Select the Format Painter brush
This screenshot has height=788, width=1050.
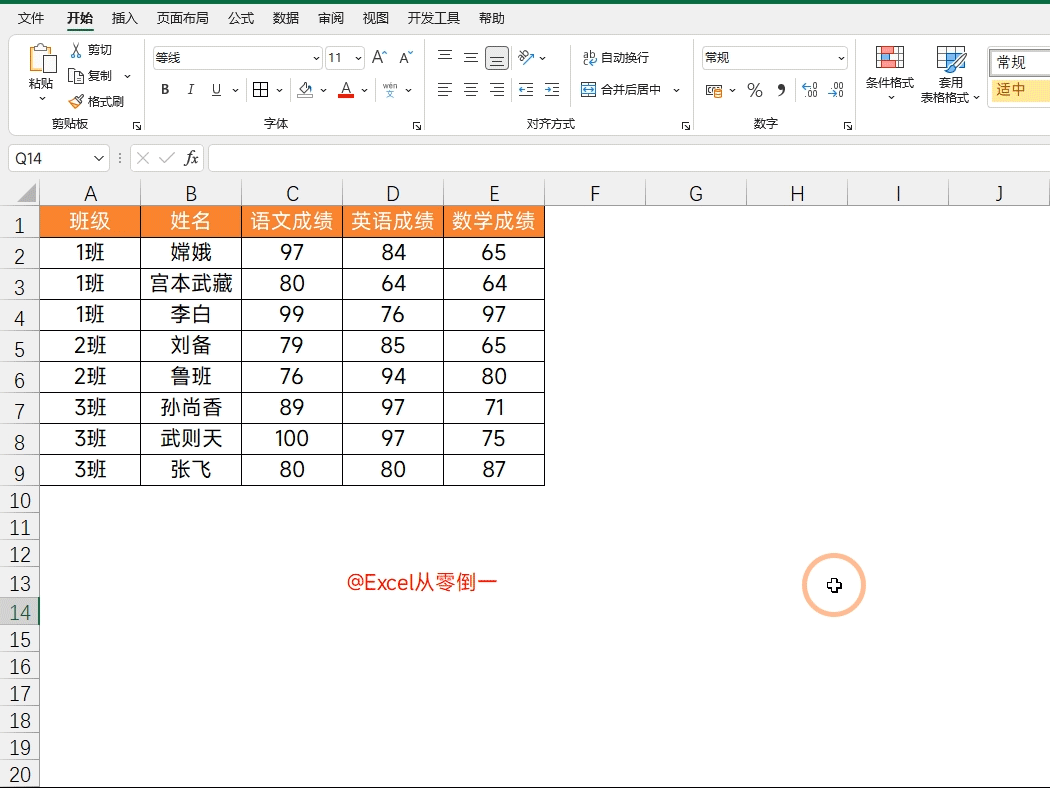click(76, 102)
